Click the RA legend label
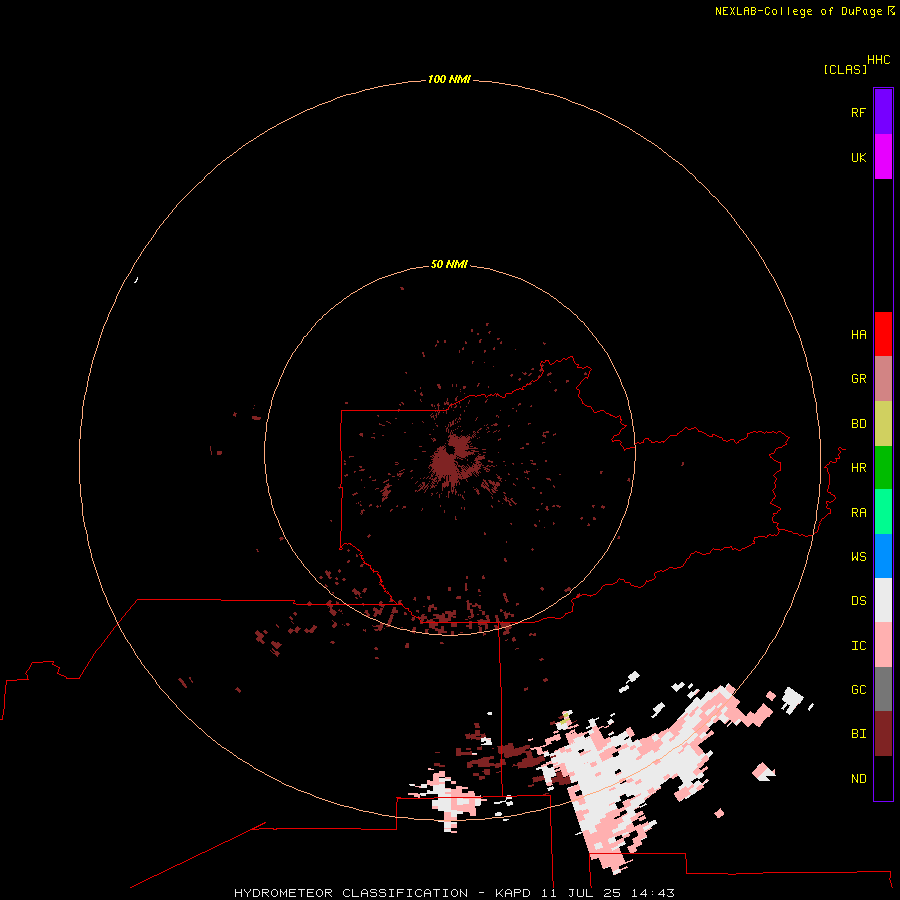 [x=859, y=513]
